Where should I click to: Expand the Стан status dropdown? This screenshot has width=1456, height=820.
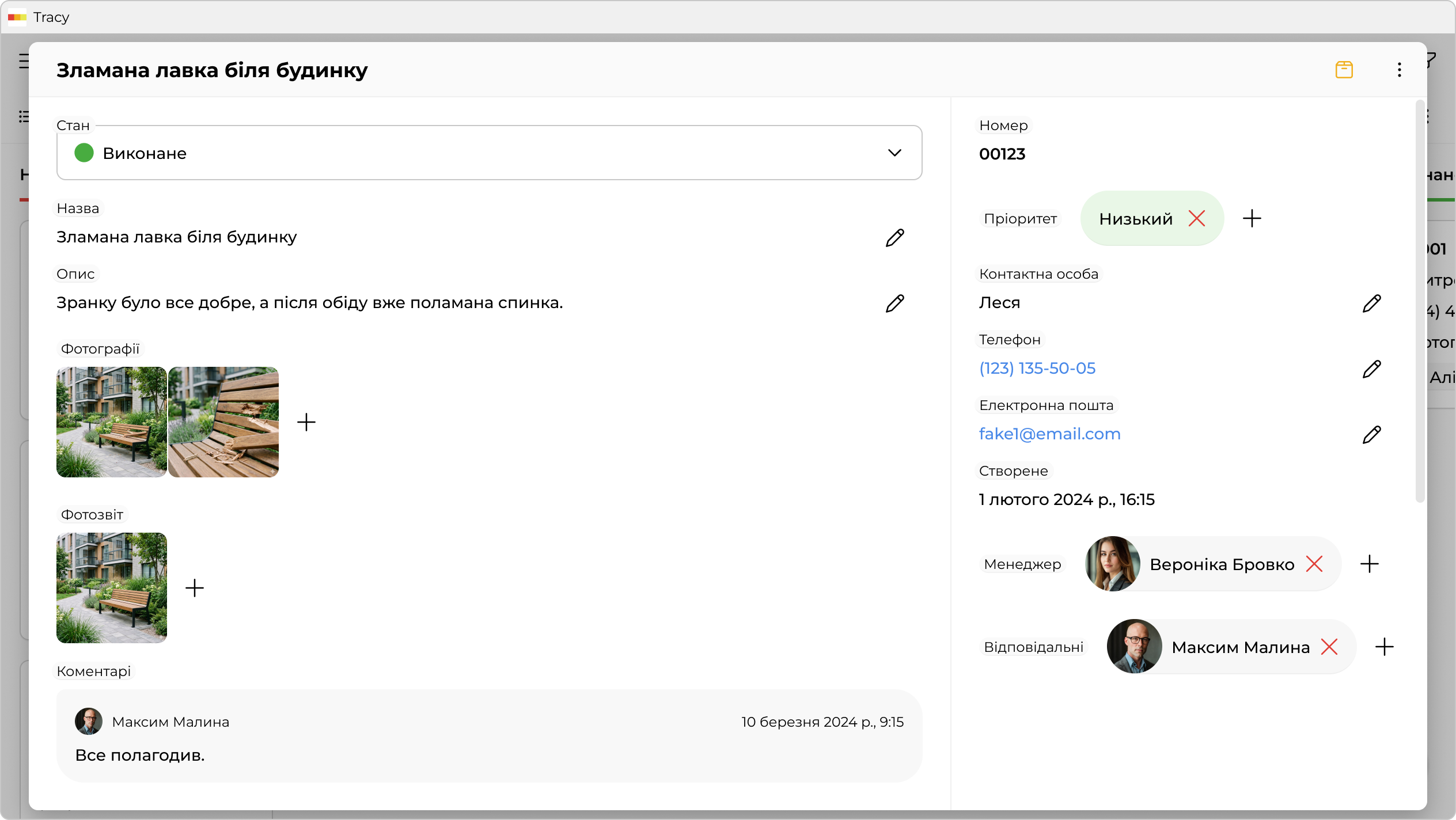pyautogui.click(x=894, y=153)
